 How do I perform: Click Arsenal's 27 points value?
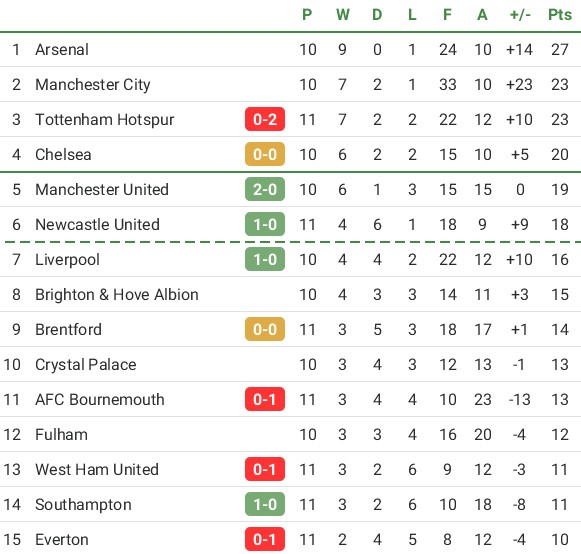[x=560, y=50]
